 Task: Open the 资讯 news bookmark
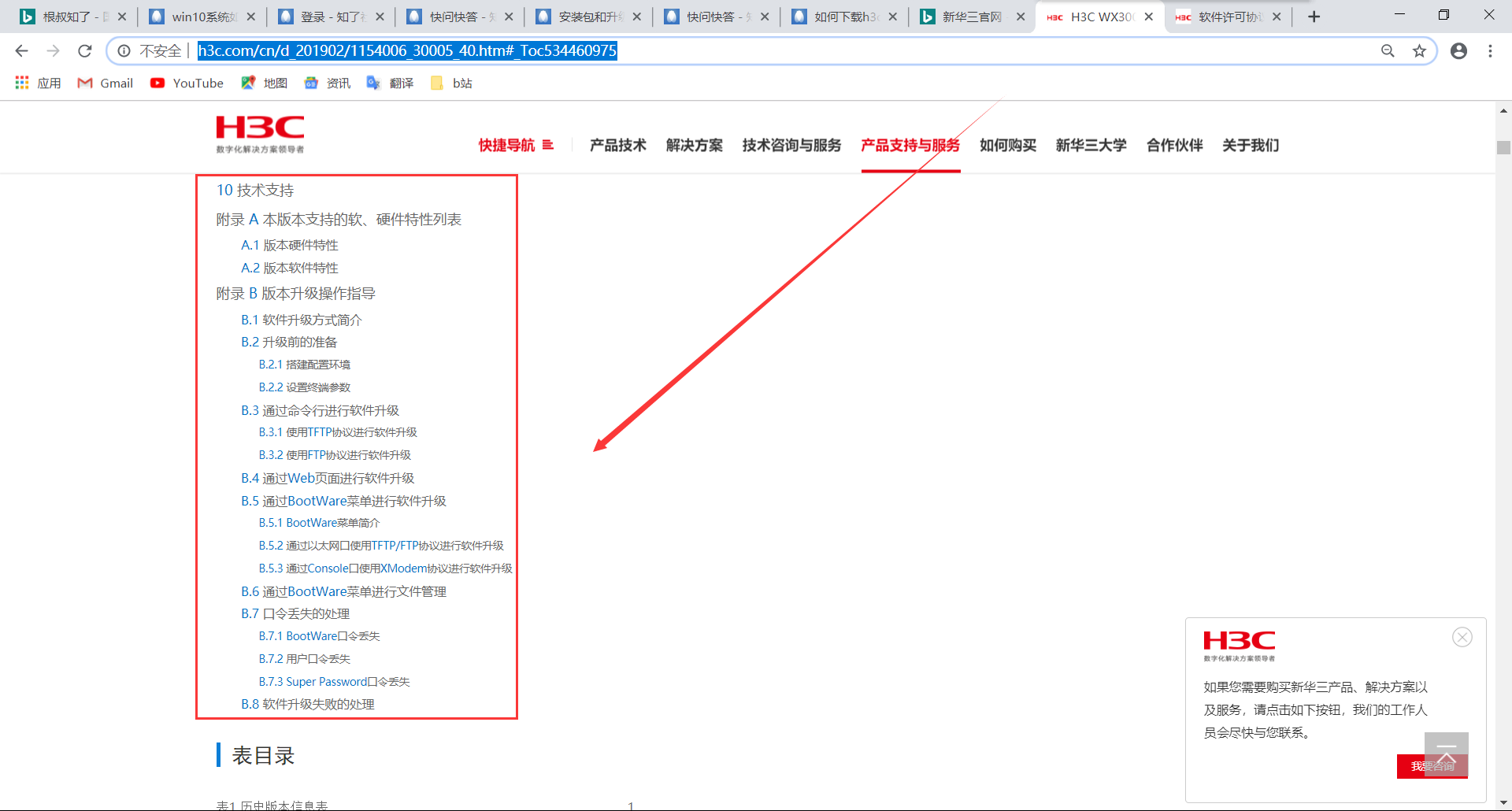coord(327,83)
